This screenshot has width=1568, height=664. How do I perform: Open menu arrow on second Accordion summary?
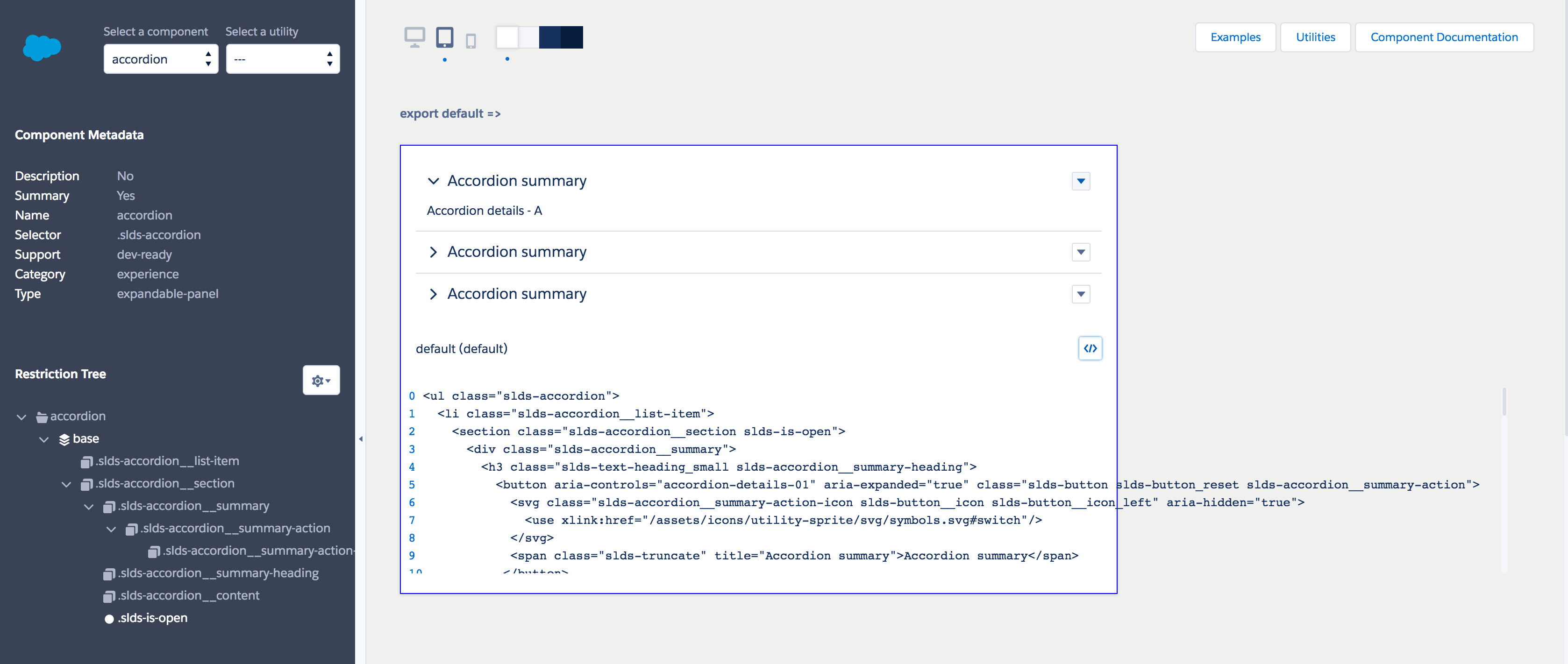coord(1081,252)
